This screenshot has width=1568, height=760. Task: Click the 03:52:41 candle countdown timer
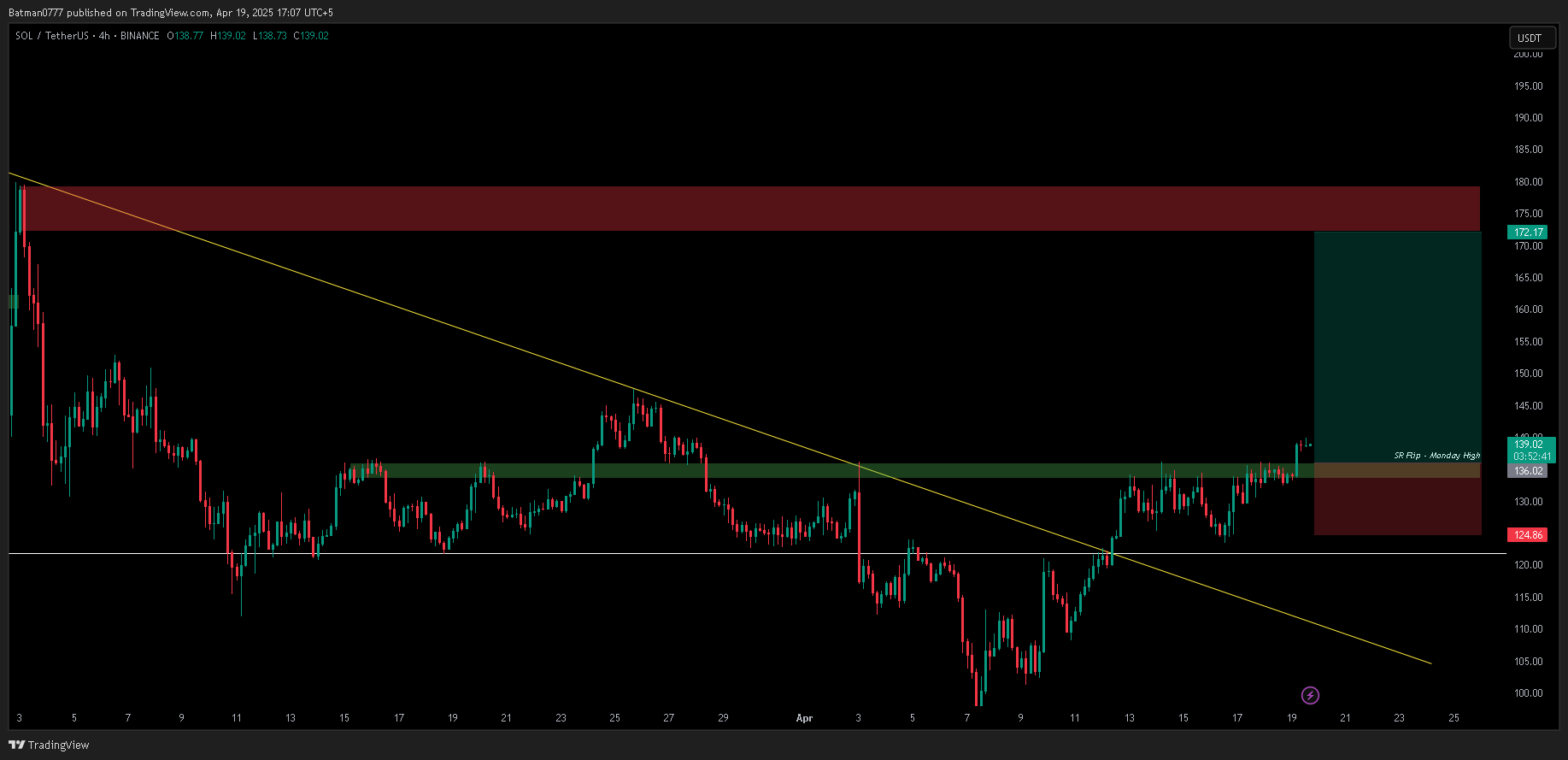click(1532, 457)
